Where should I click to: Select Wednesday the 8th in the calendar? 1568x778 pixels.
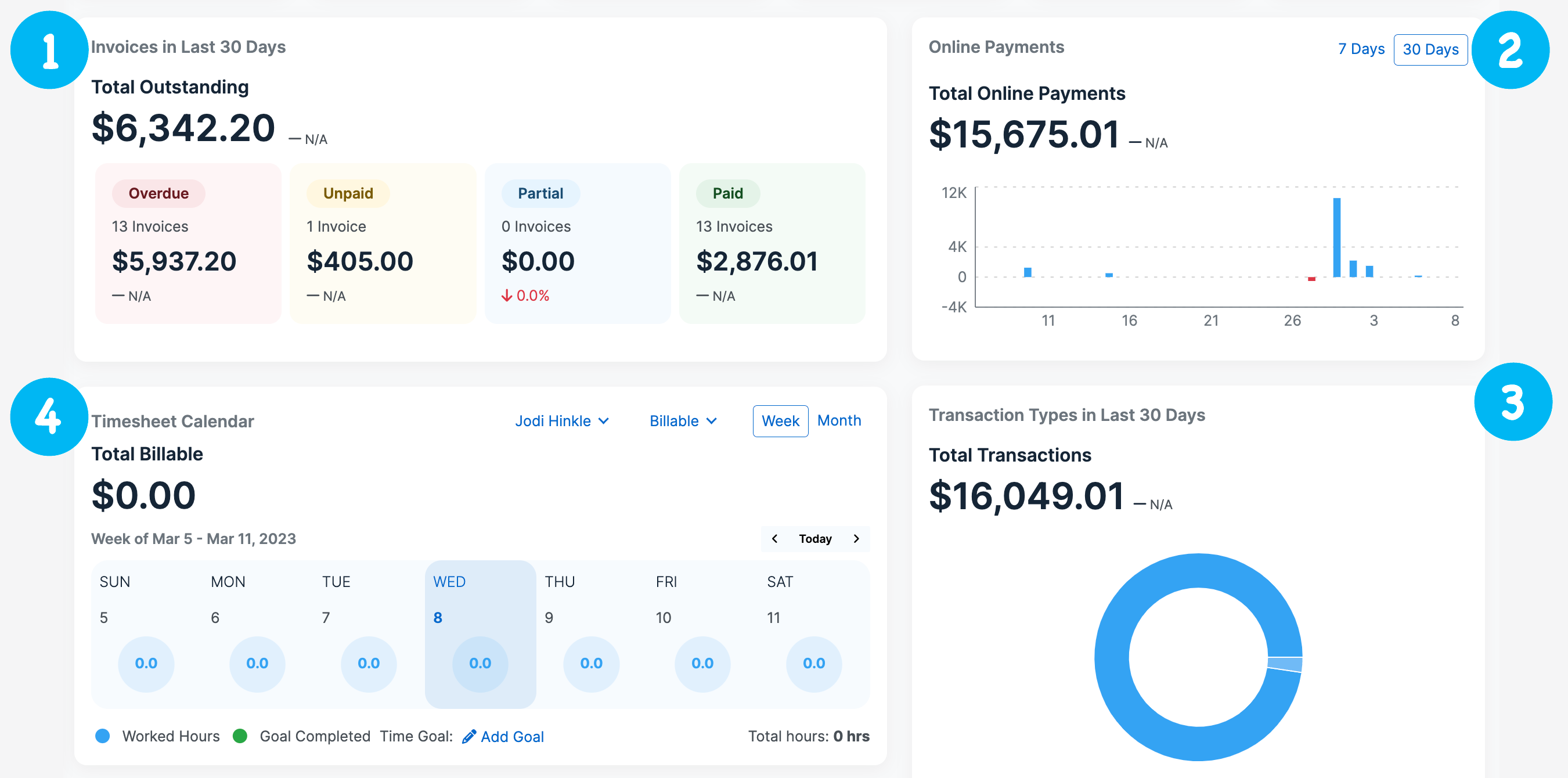tap(480, 635)
